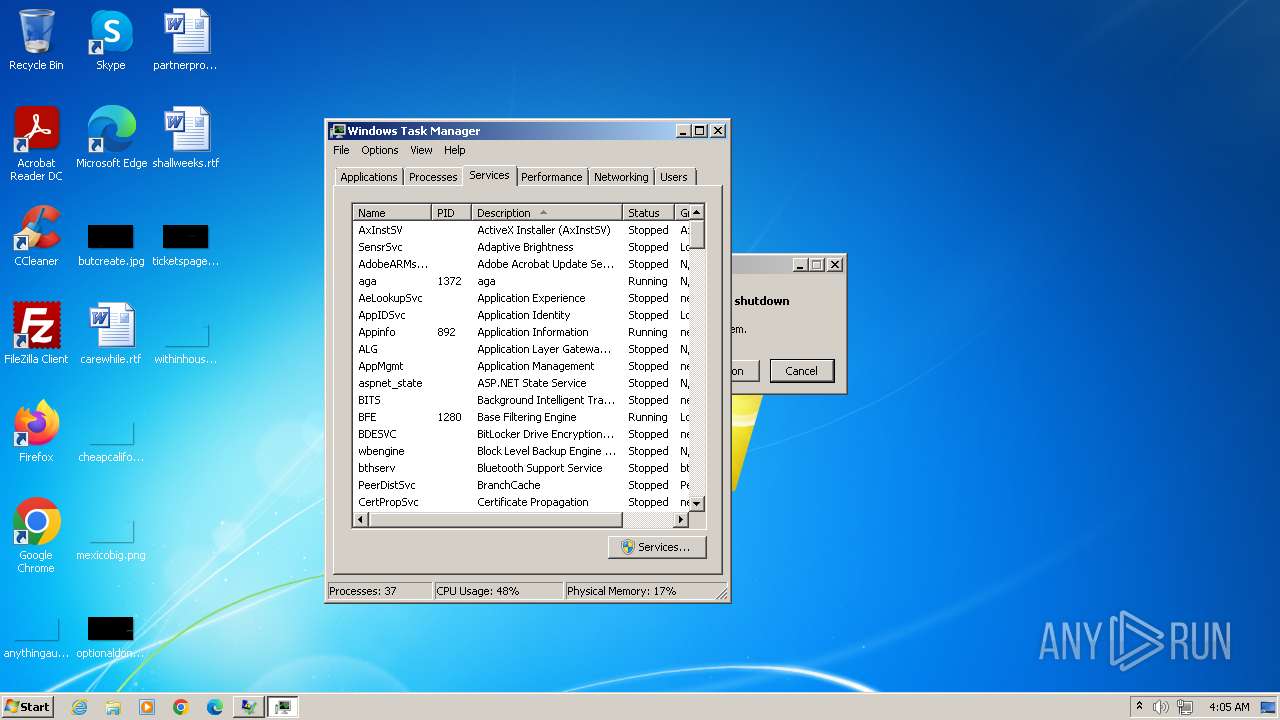This screenshot has width=1280, height=720.
Task: Open Edge from the taskbar
Action: tap(215, 707)
